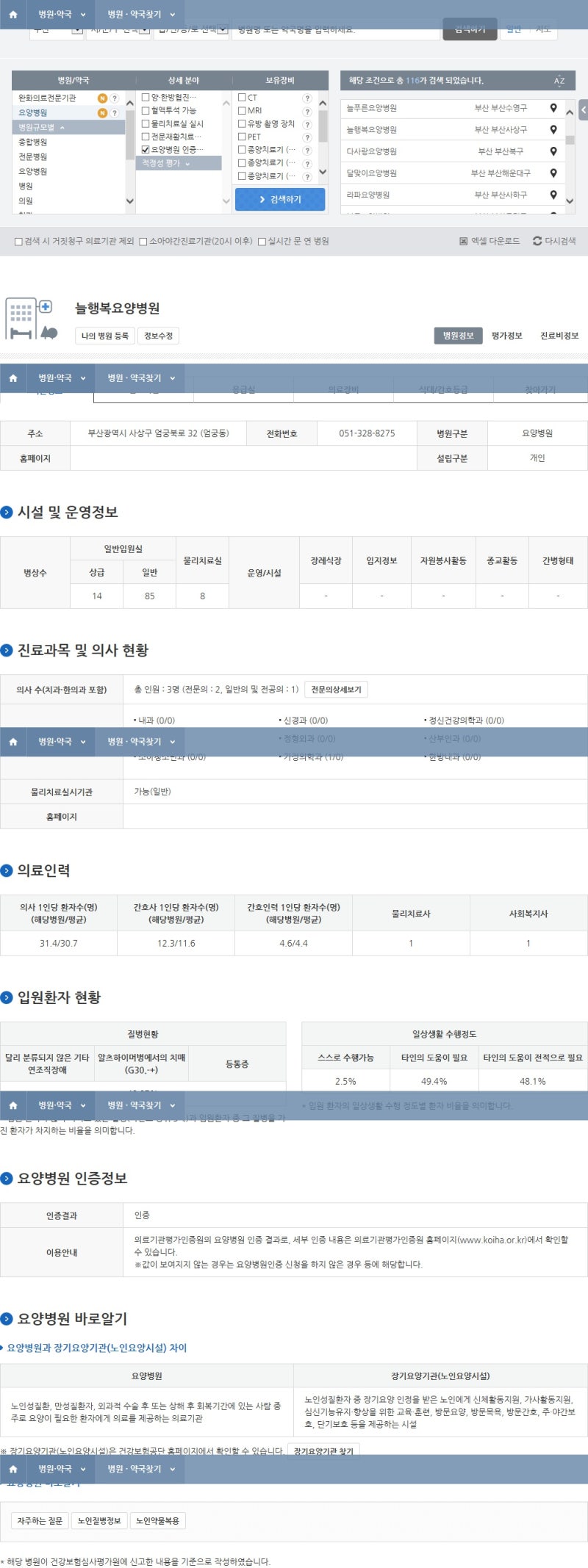Click the 나의 병원 등록 button
Viewport: 588px width, 1568px height.
pos(105,336)
